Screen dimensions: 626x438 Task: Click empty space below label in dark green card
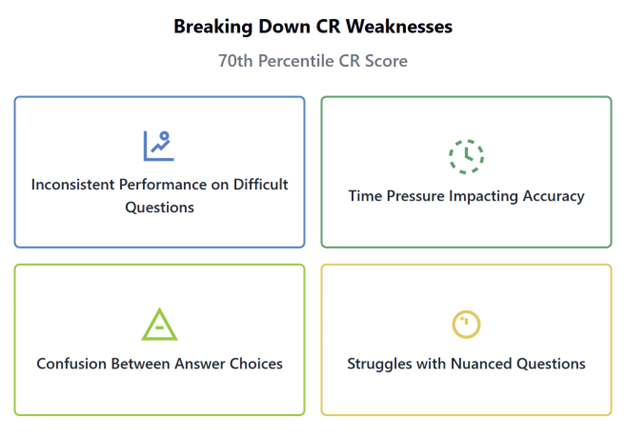[x=466, y=227]
